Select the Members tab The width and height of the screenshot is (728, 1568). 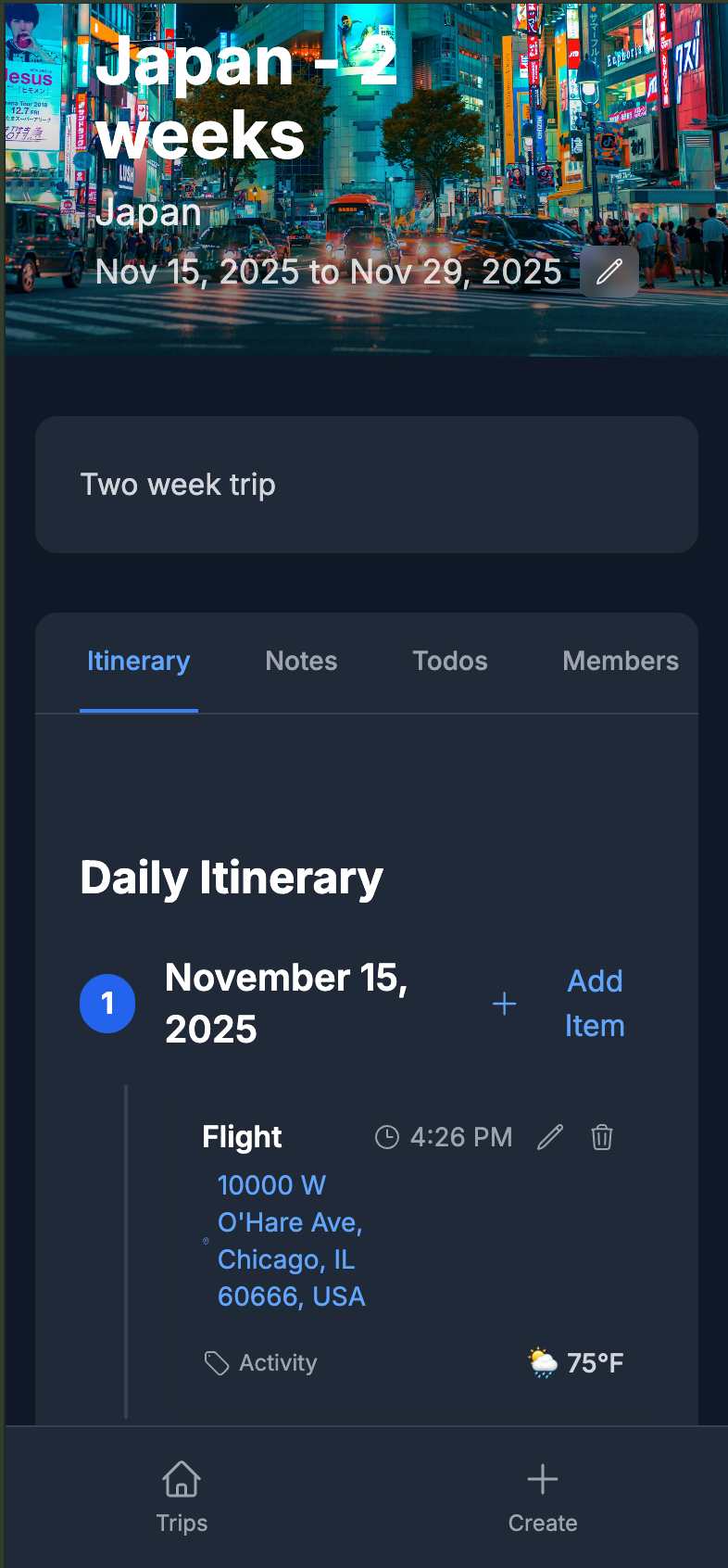(x=621, y=661)
